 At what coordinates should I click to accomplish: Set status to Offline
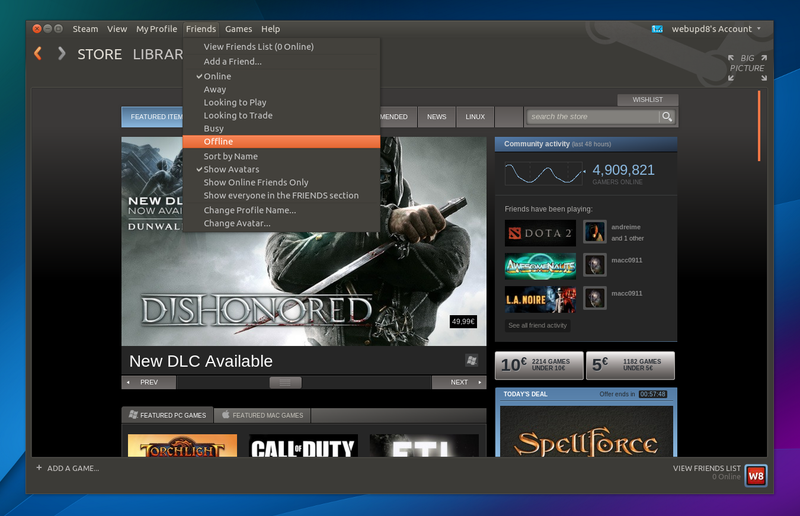coord(281,142)
